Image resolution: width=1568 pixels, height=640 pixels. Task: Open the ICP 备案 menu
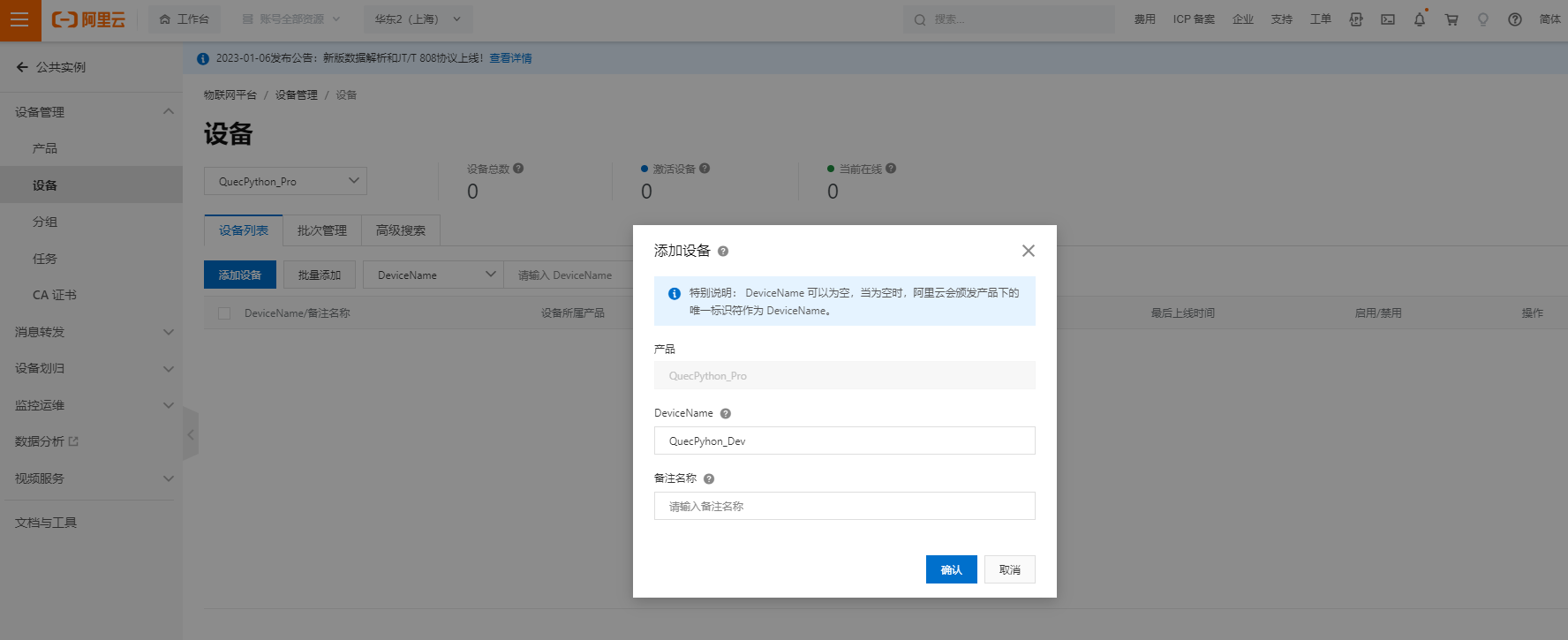(x=1194, y=19)
